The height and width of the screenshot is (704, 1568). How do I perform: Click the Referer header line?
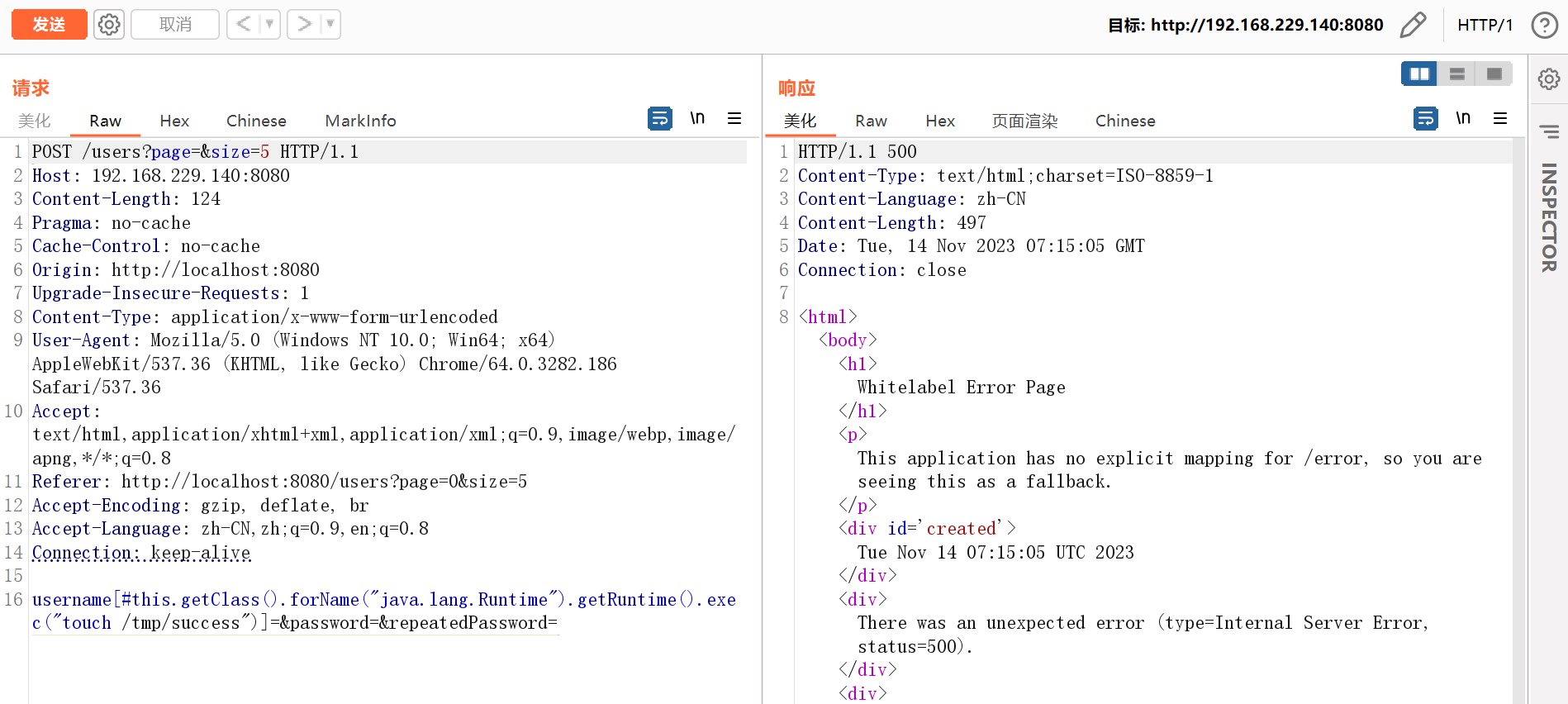(279, 482)
